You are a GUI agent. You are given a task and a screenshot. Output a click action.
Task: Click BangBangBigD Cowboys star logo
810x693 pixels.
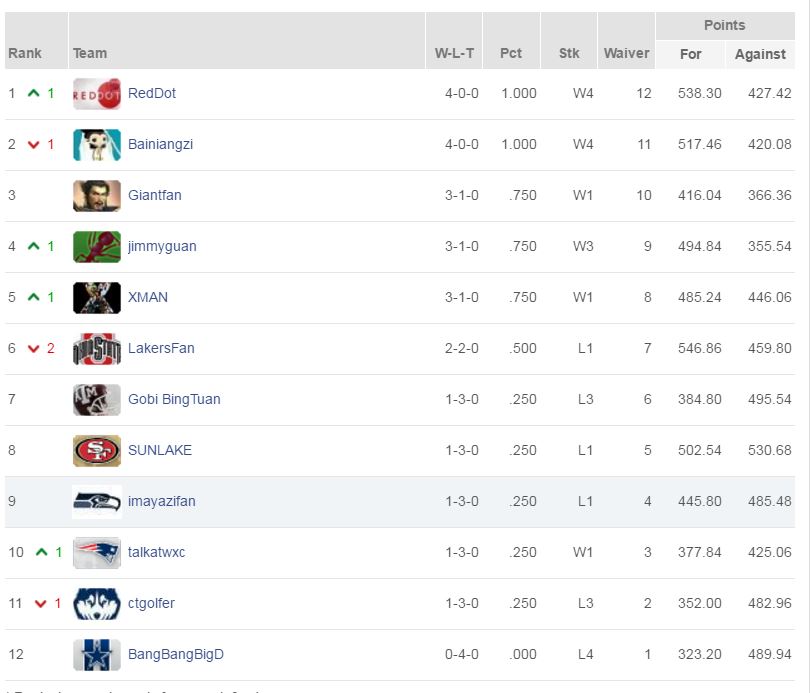point(97,655)
